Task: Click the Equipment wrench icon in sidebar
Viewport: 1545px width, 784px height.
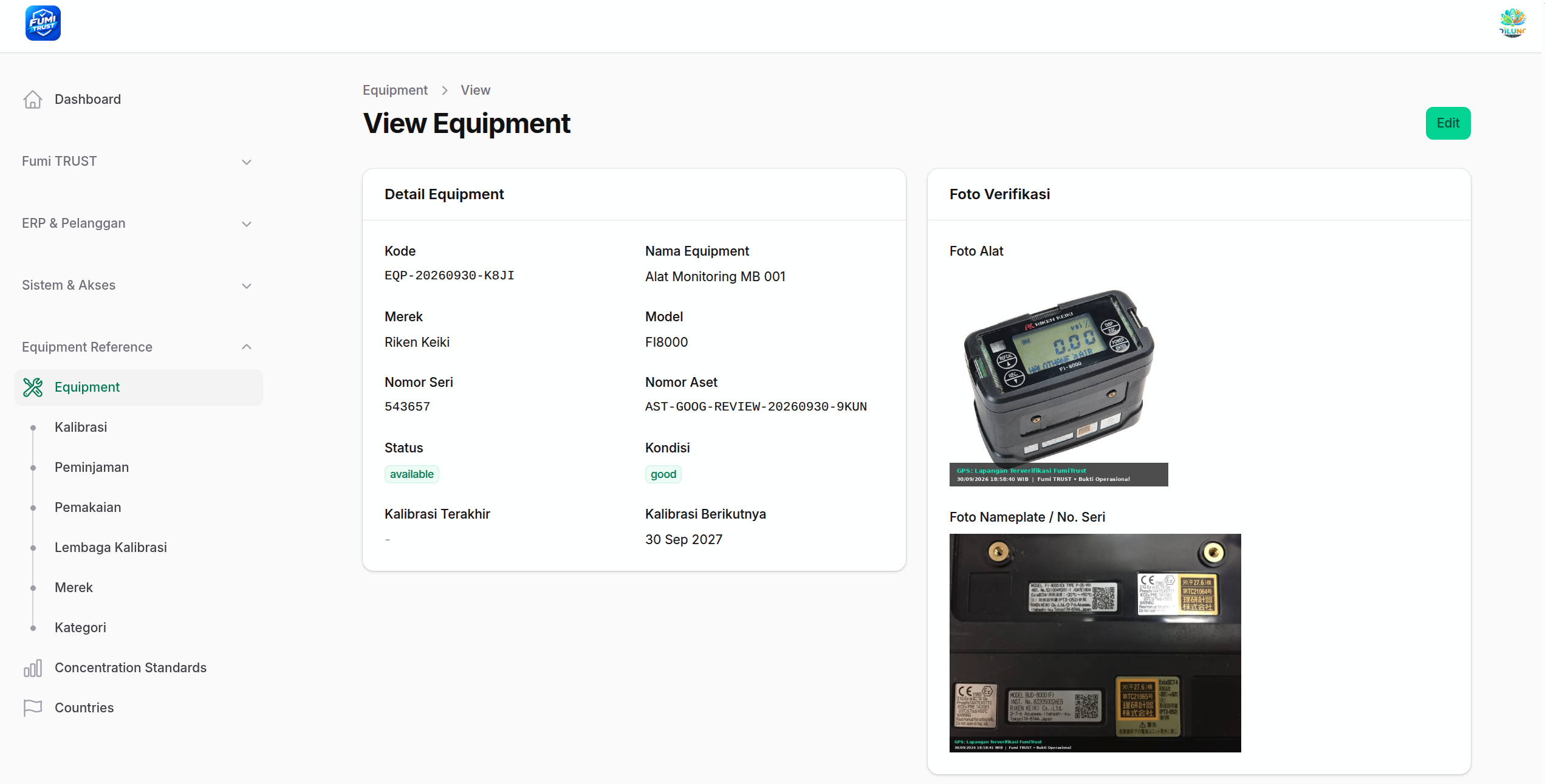Action: (x=33, y=387)
